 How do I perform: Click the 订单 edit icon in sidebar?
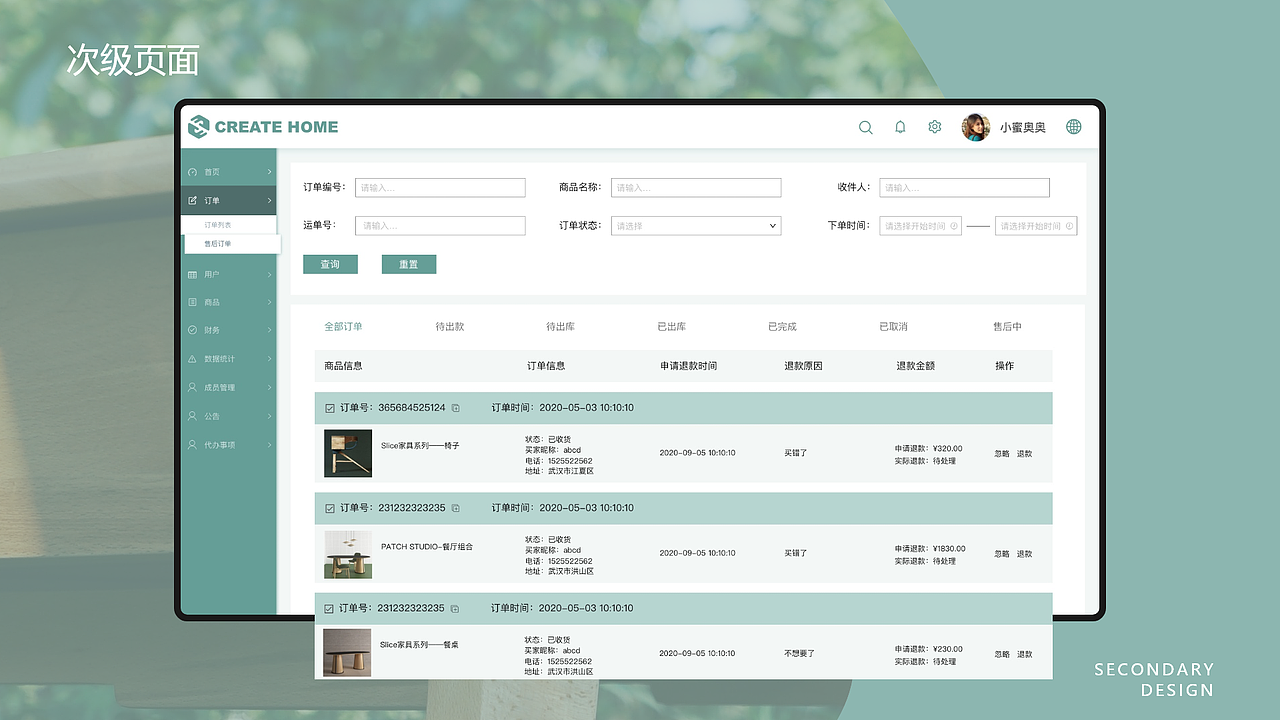point(193,201)
